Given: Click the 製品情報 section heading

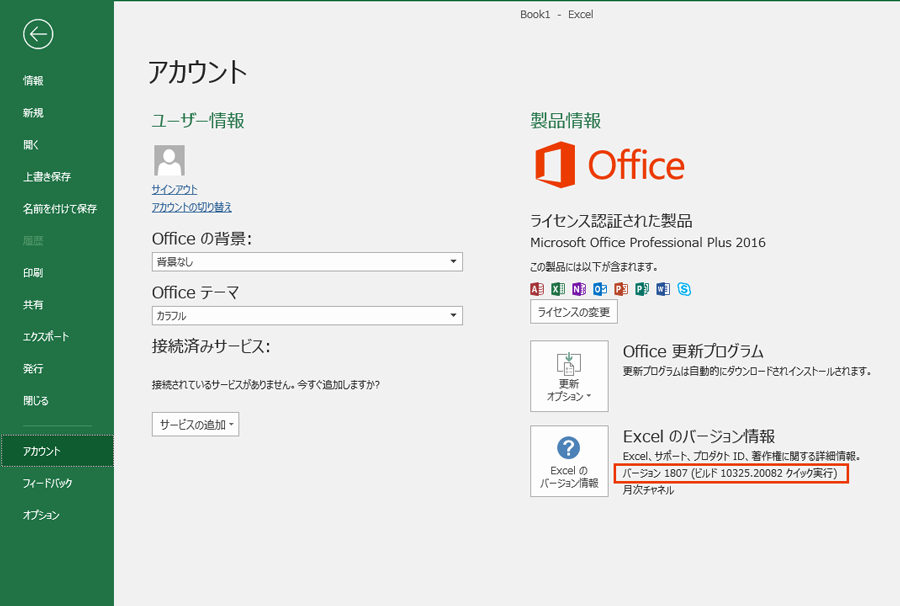Looking at the screenshot, I should (565, 121).
